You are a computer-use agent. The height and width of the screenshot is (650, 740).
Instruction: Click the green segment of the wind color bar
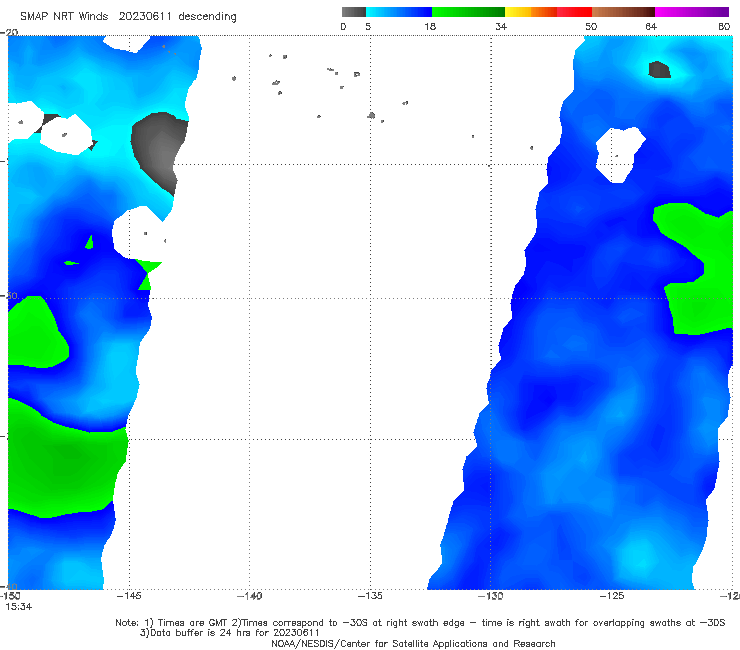pyautogui.click(x=468, y=12)
